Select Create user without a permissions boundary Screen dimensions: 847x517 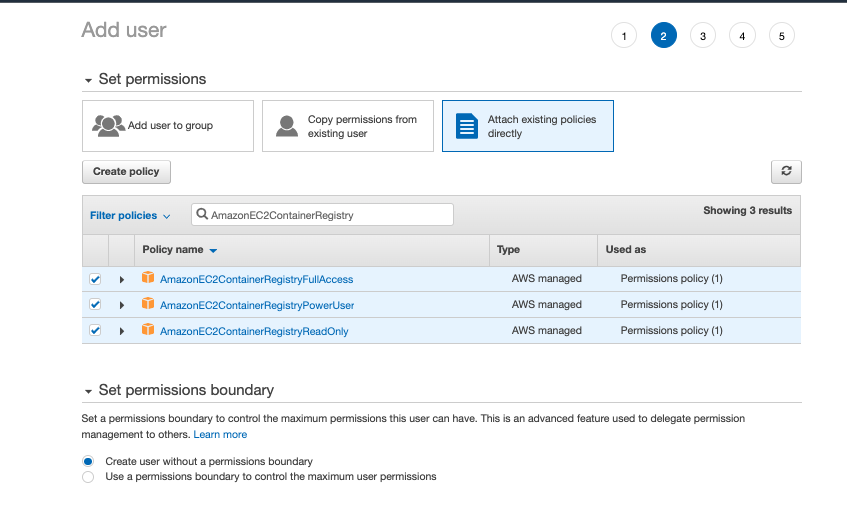tap(88, 461)
